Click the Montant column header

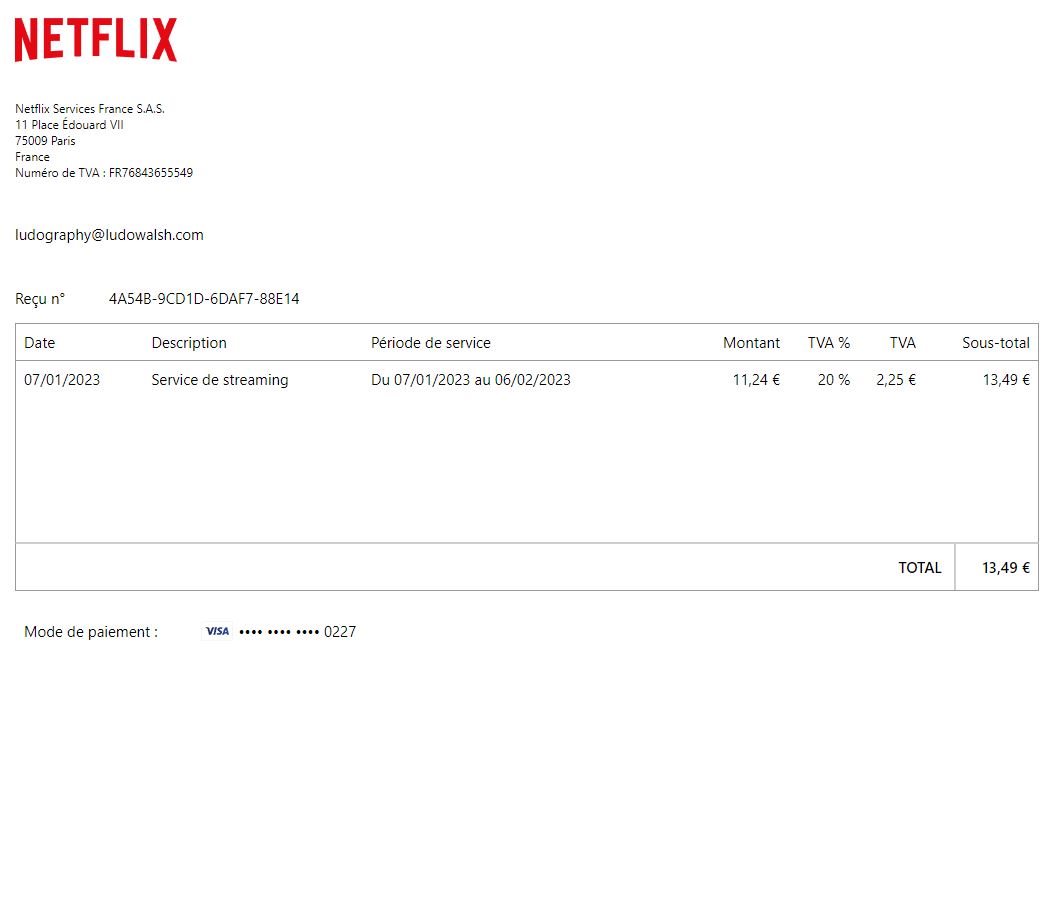pyautogui.click(x=751, y=342)
